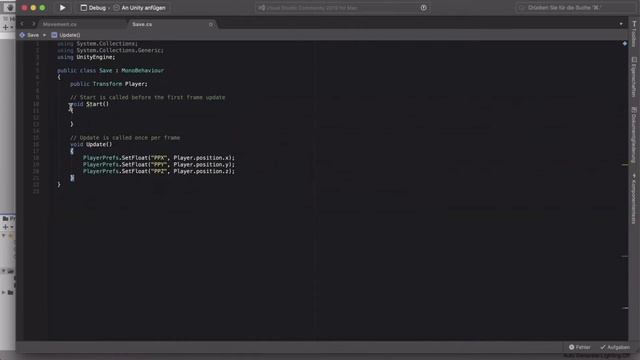This screenshot has height=360, width=640.
Task: Run the project with the play button
Action: pyautogui.click(x=62, y=7)
